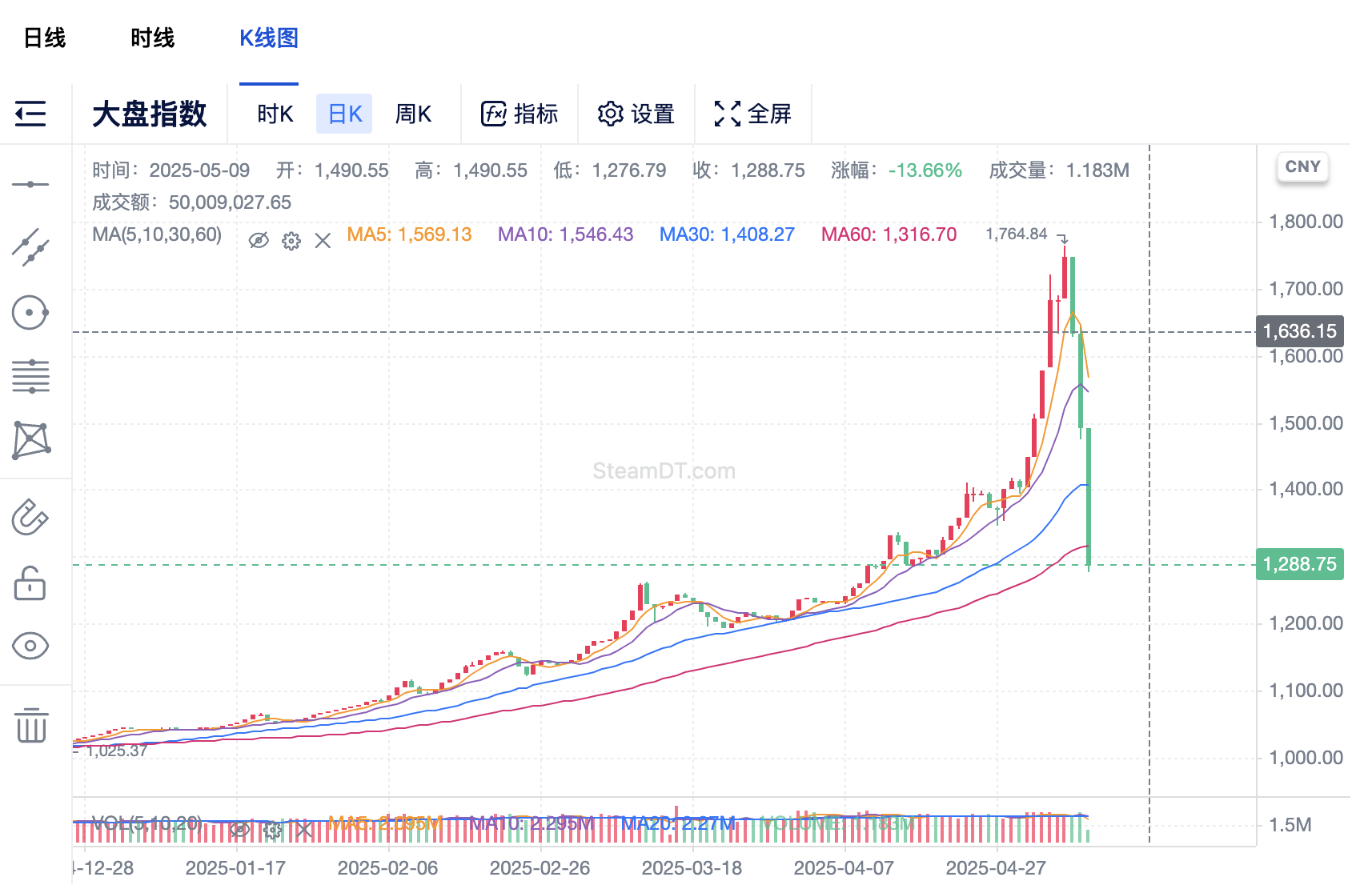Open the CNY currency selector

tap(1302, 166)
